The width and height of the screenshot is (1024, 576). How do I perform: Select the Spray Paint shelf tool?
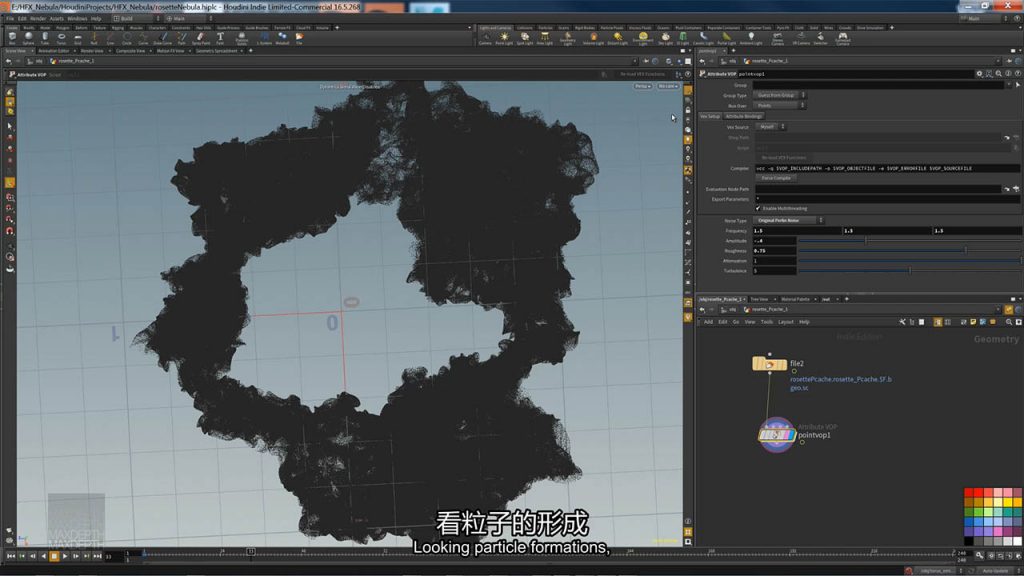tap(201, 39)
